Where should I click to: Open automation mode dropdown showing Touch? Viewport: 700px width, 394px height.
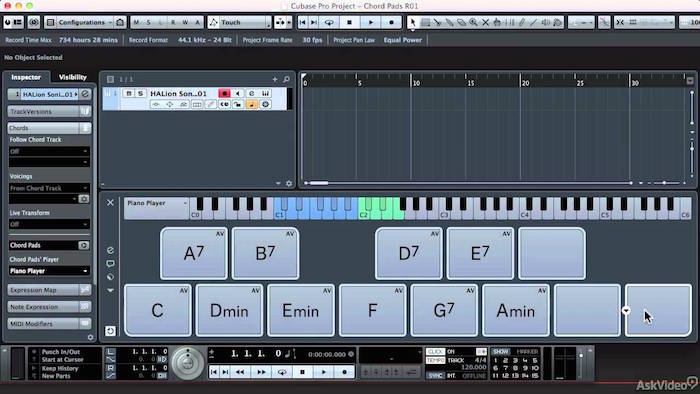pos(240,22)
